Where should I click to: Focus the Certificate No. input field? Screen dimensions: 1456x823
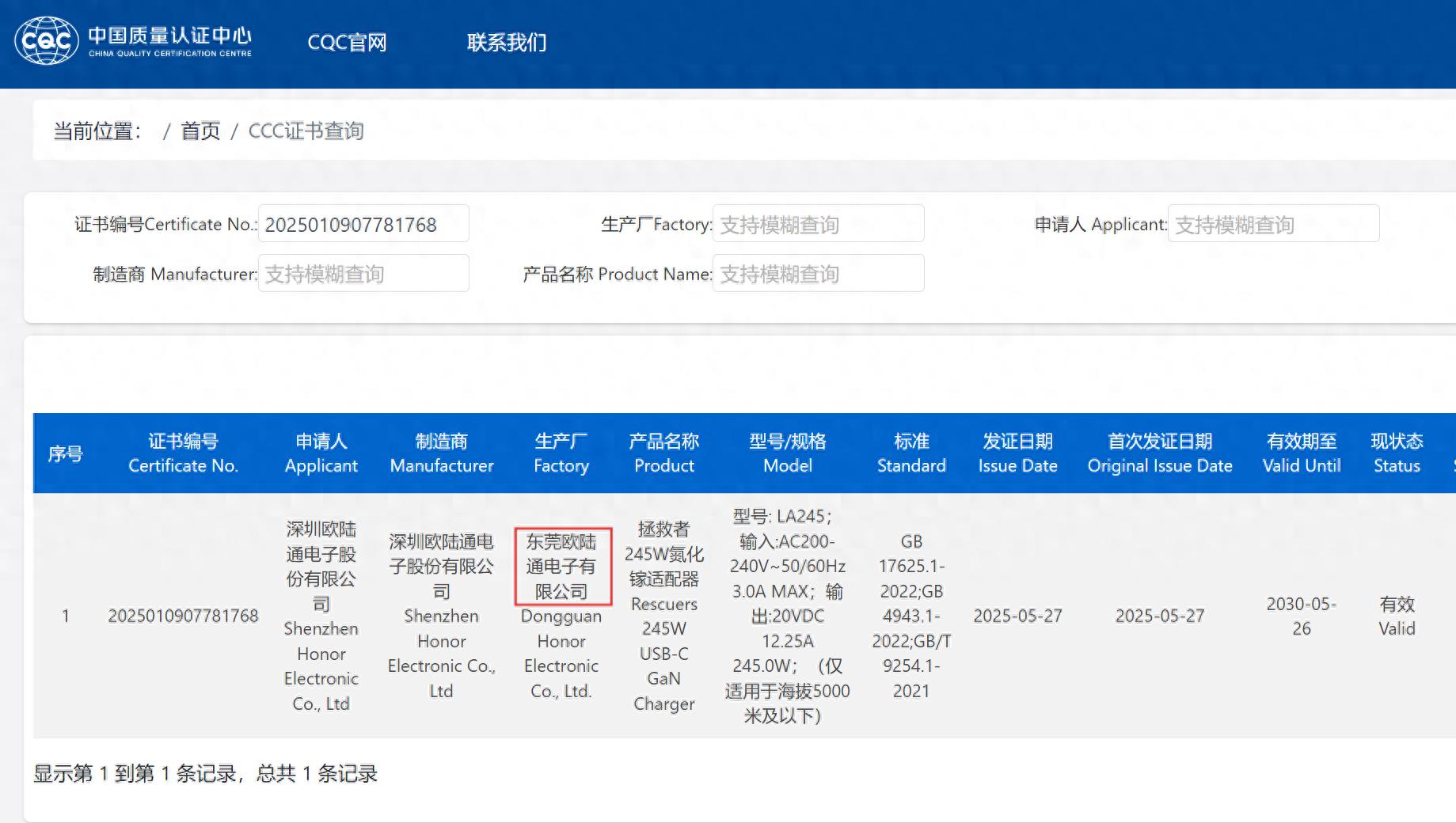(x=363, y=225)
